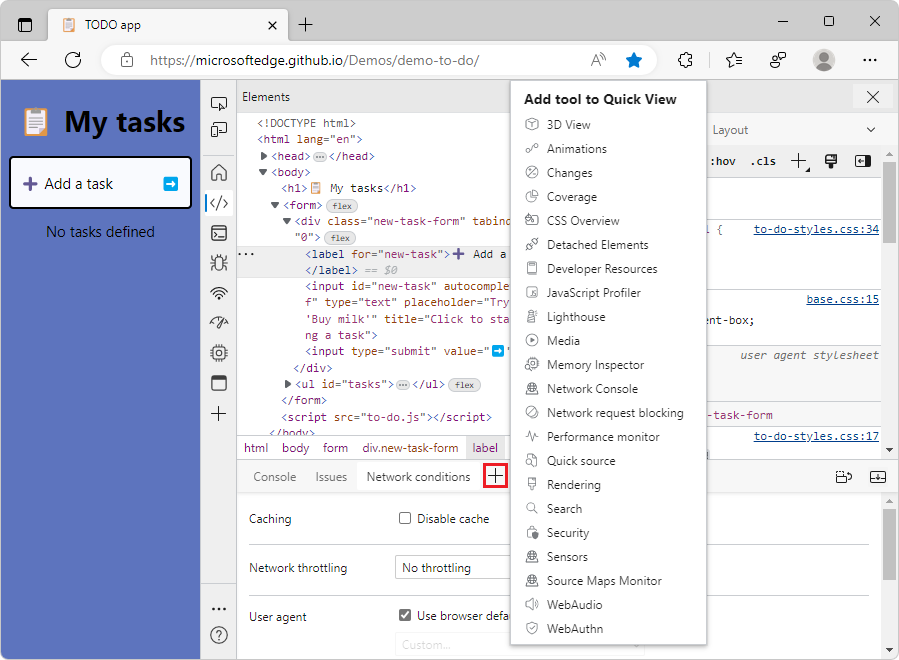Select the Inspect element tool
899x660 pixels.
pyautogui.click(x=218, y=102)
